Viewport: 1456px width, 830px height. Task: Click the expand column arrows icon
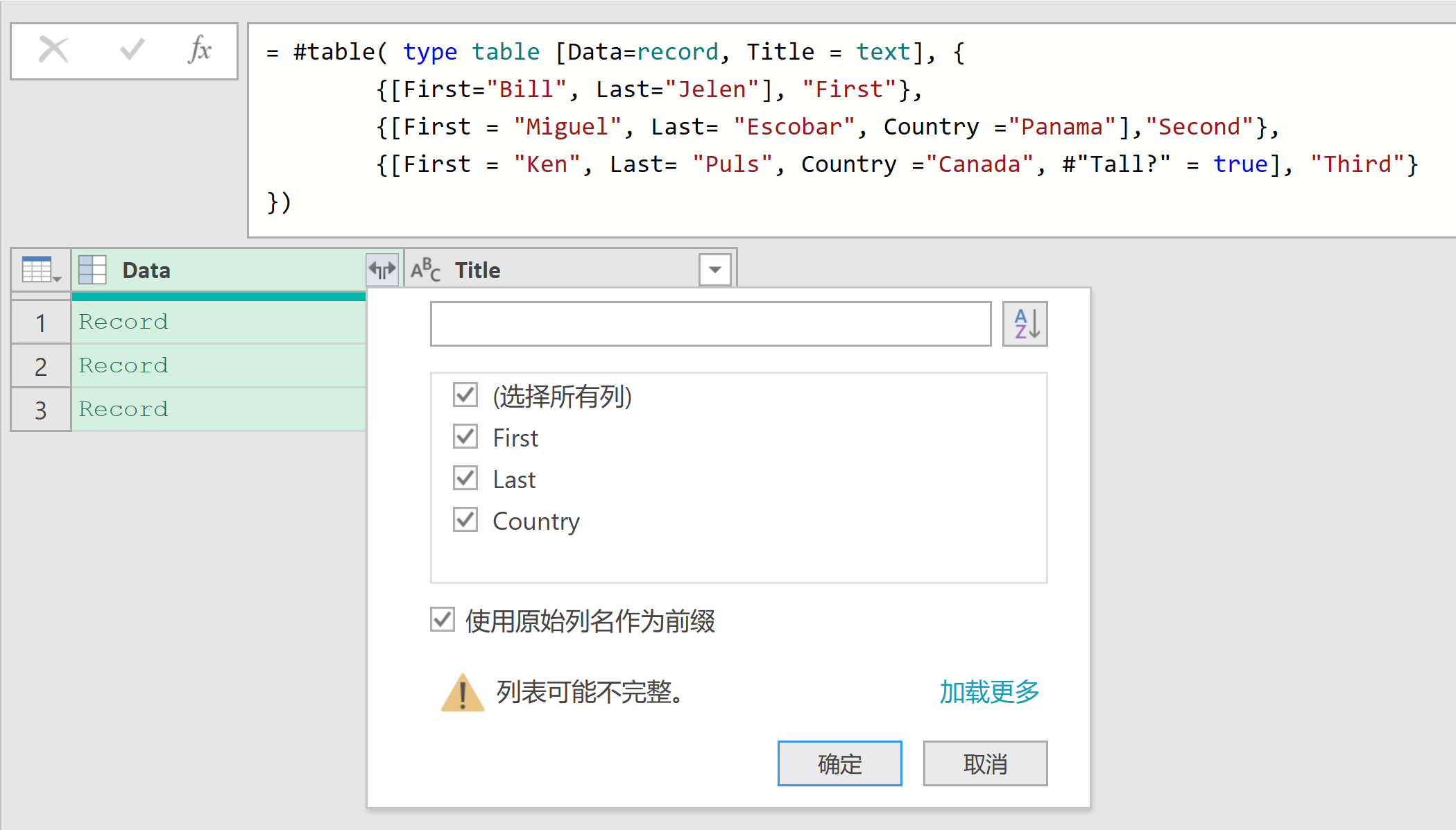point(382,270)
